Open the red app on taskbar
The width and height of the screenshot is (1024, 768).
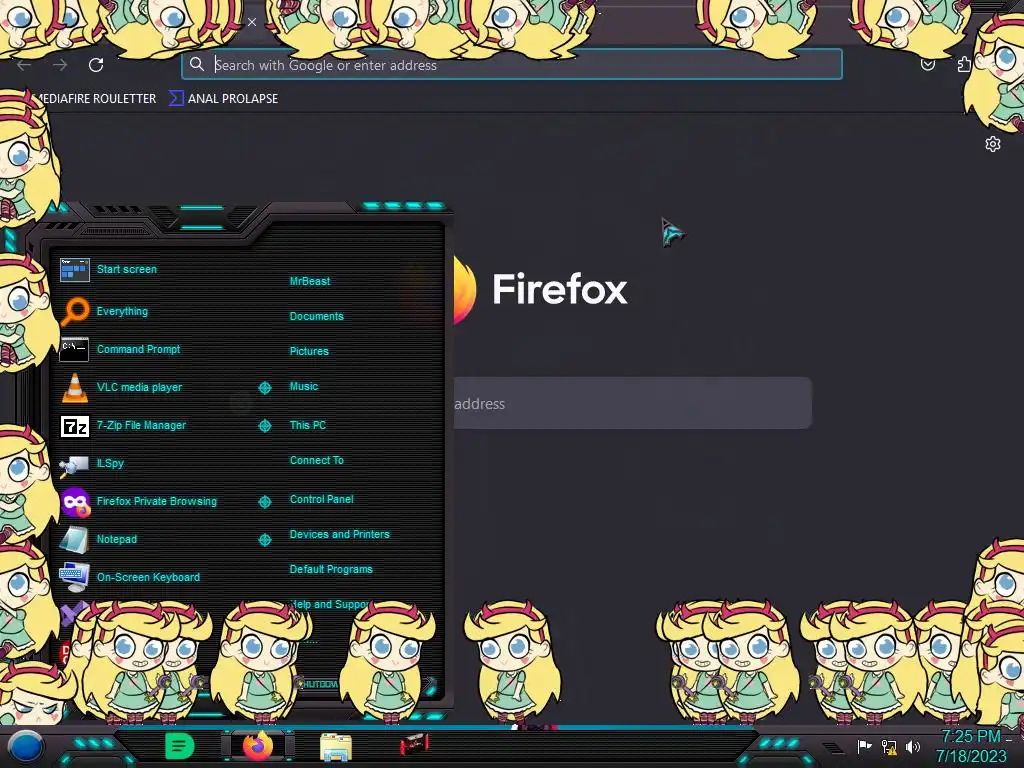coord(414,744)
